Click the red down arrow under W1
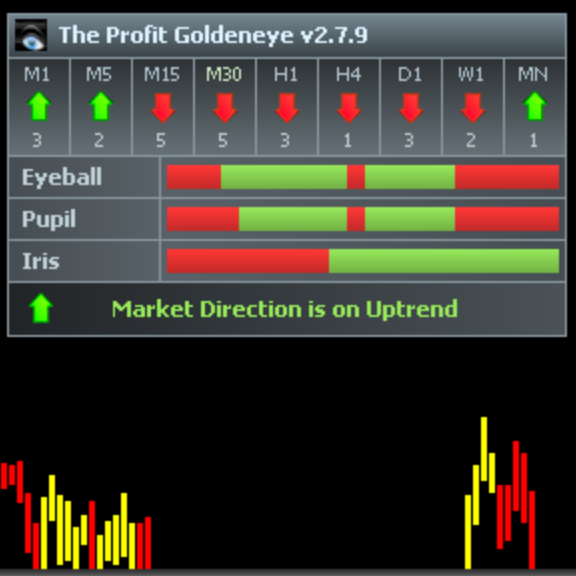 point(473,108)
